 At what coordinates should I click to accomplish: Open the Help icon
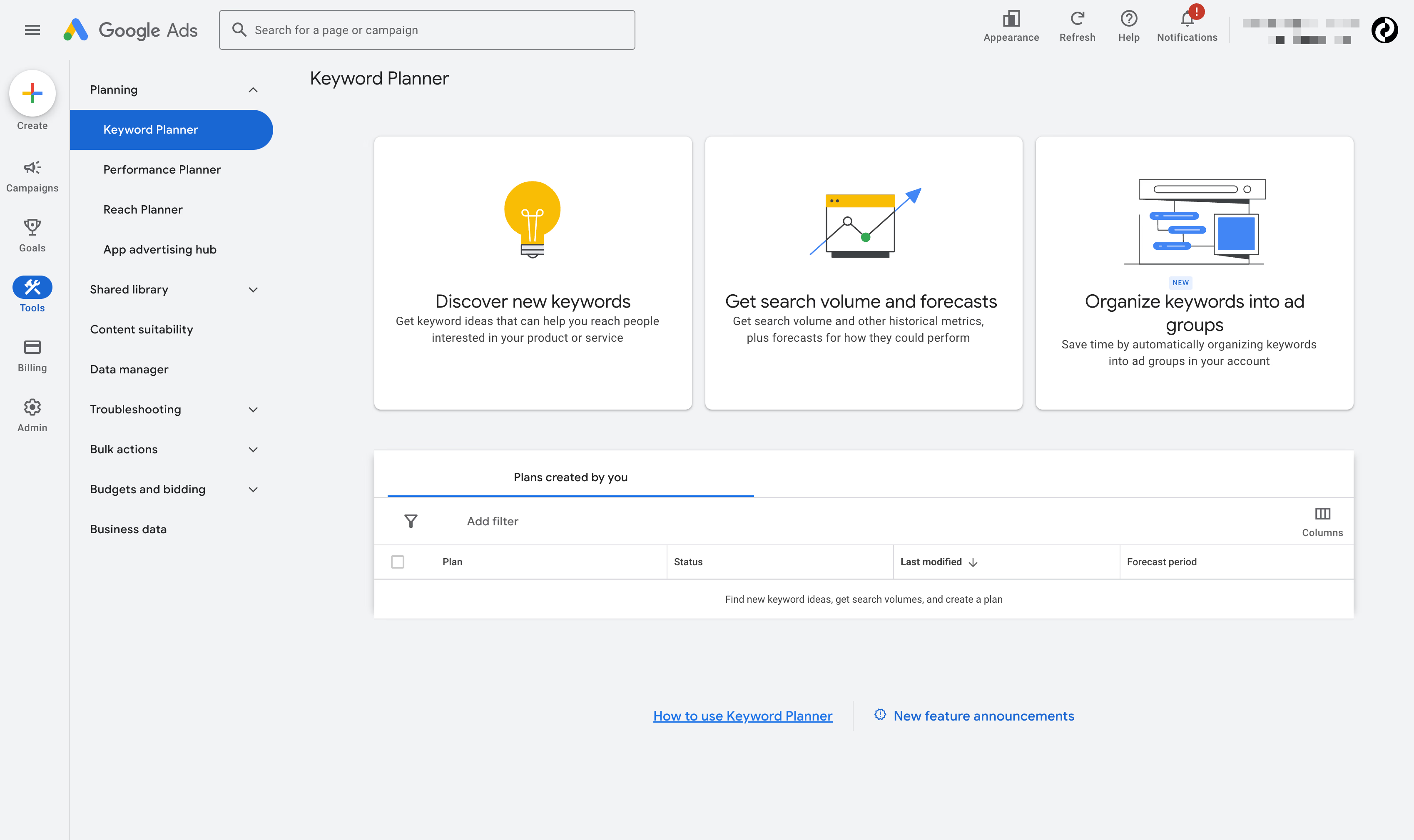[1129, 19]
